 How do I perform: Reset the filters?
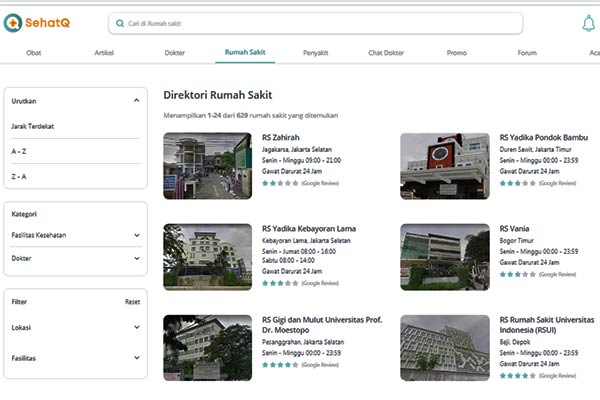click(132, 302)
